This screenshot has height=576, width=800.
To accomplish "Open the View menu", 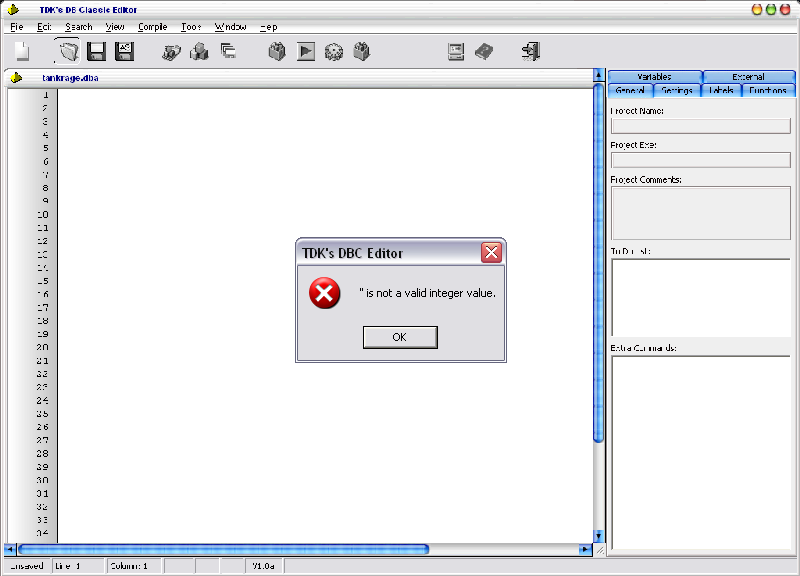I will pos(115,27).
